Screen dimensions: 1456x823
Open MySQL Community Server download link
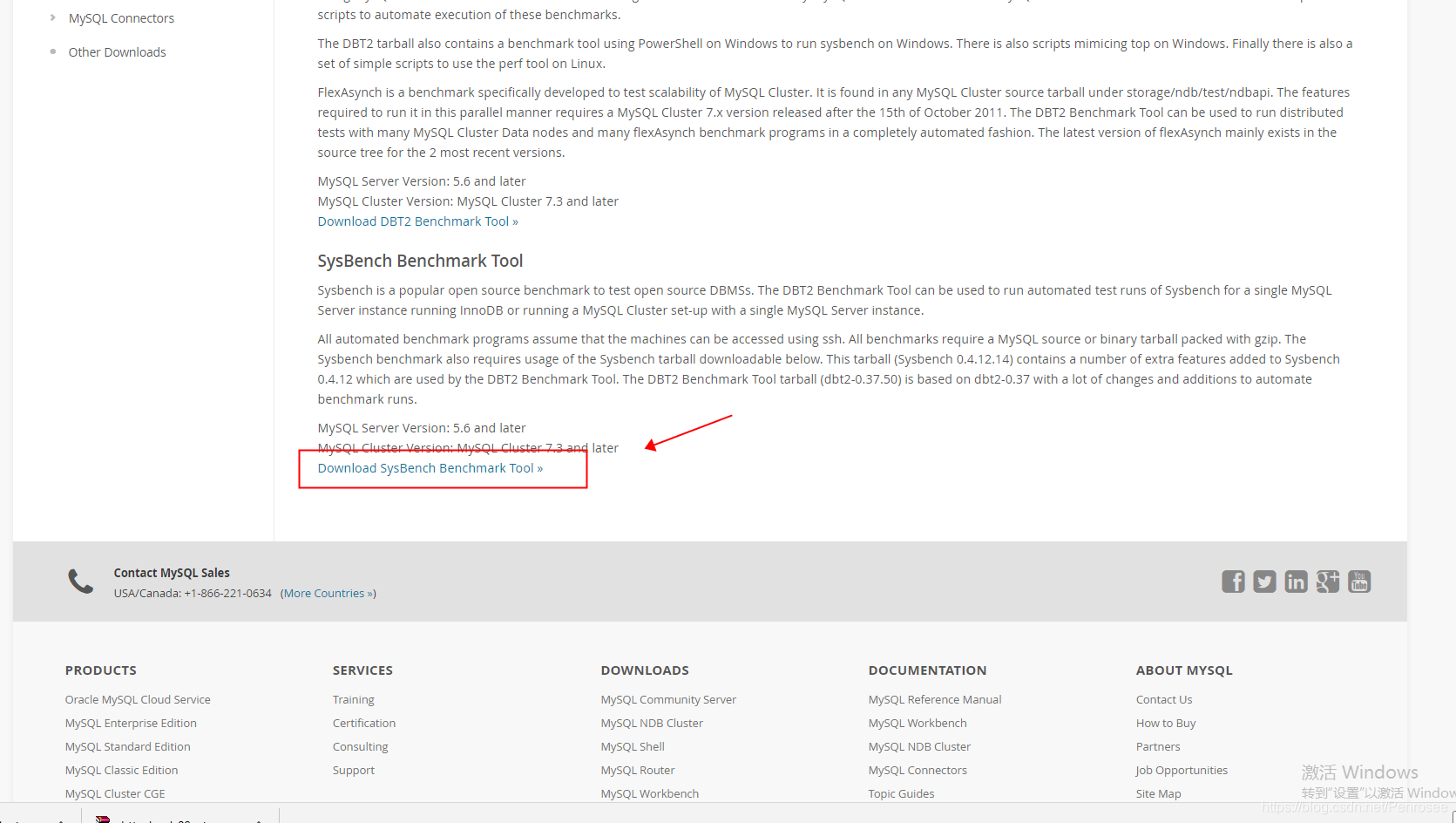click(x=668, y=700)
